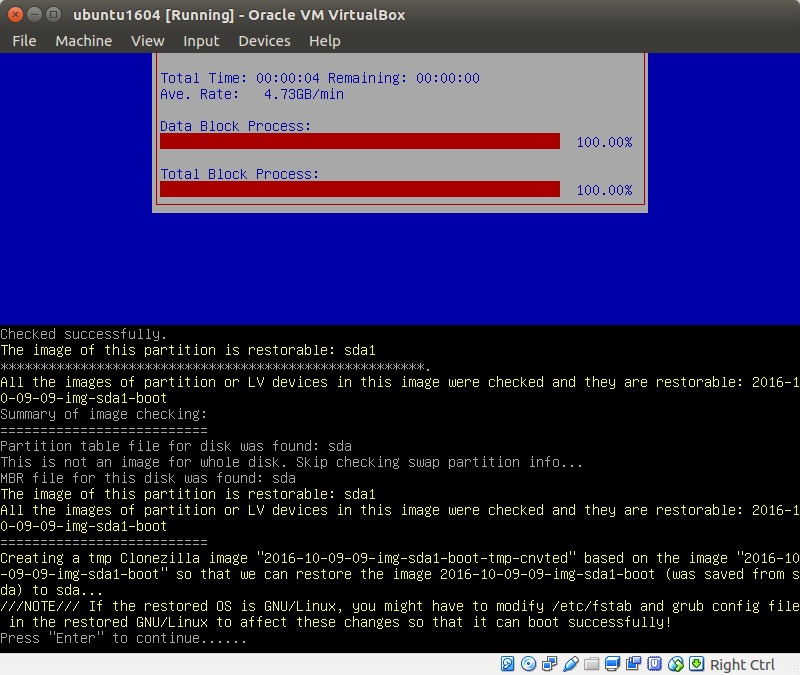
Task: Click the Total Block Process progress bar
Action: (359, 189)
